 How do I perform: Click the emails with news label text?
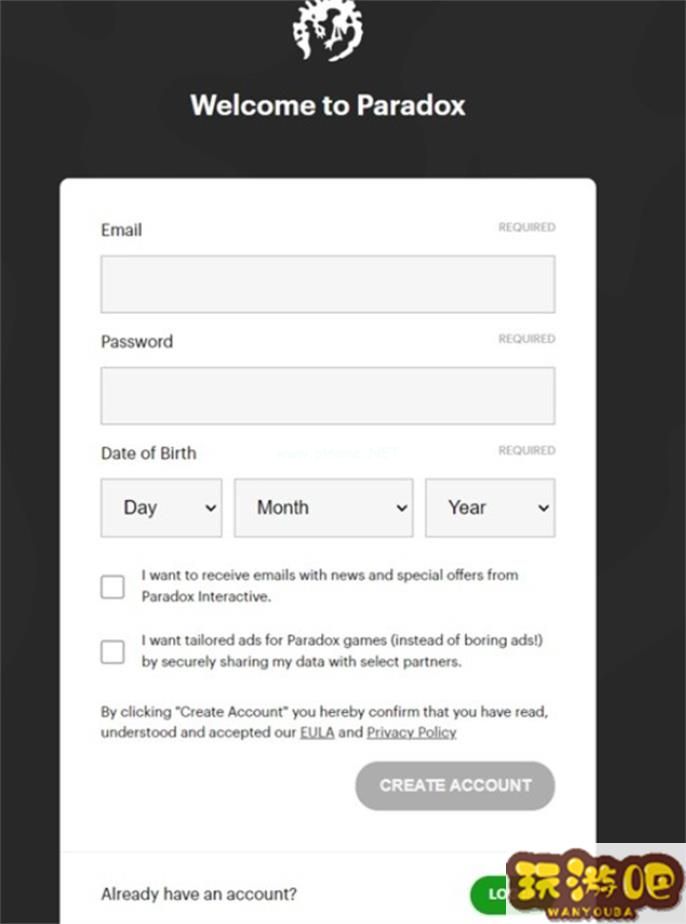point(330,586)
